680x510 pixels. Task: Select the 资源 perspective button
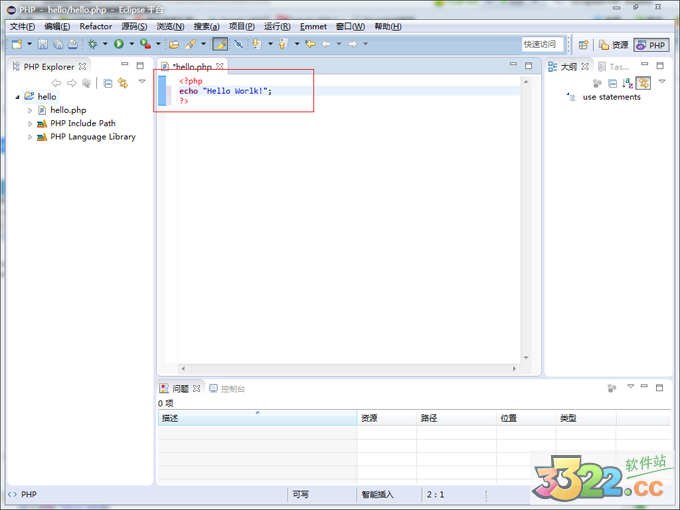[x=614, y=45]
